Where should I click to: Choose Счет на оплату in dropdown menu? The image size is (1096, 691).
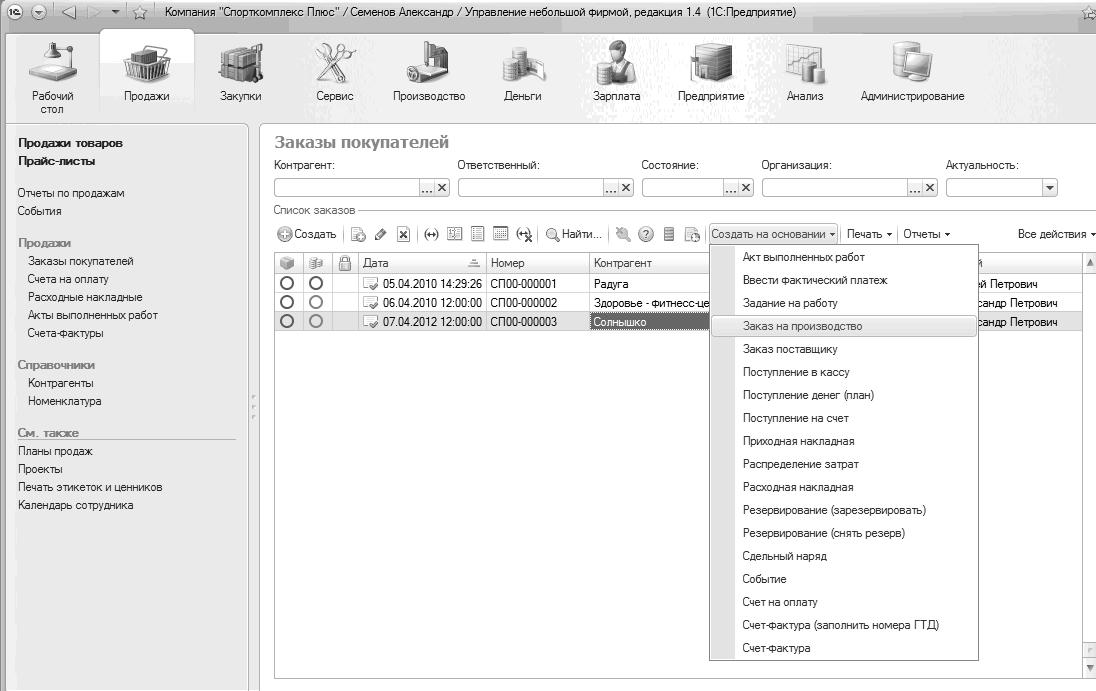[x=780, y=602]
